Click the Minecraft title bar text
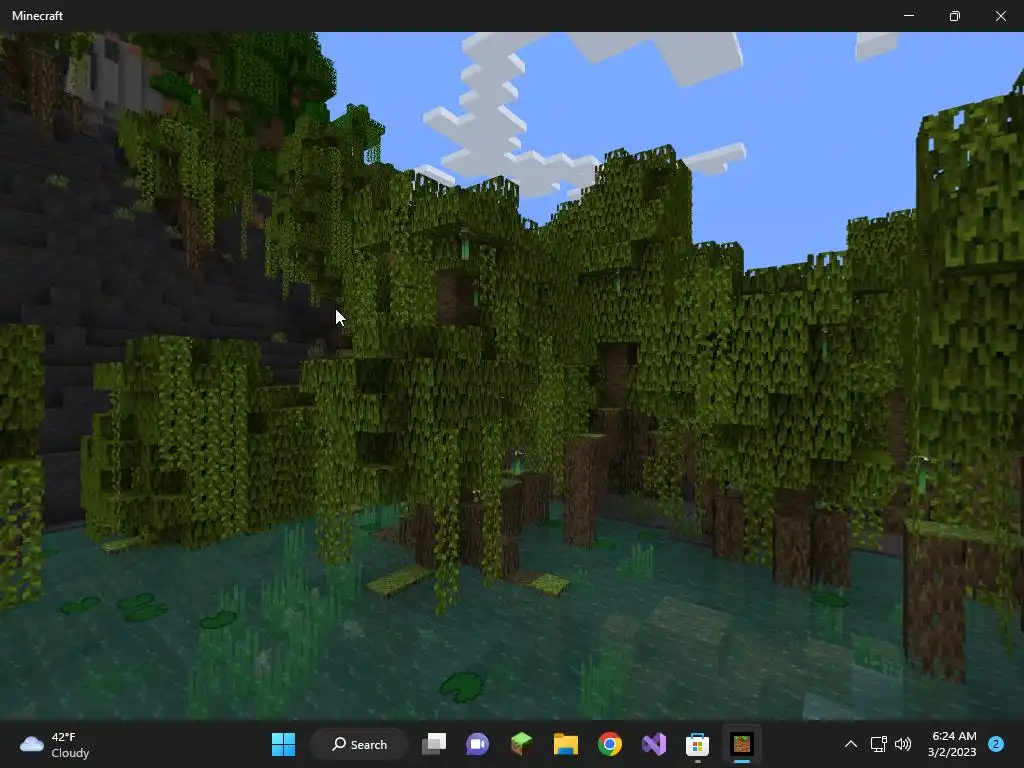 coord(37,16)
